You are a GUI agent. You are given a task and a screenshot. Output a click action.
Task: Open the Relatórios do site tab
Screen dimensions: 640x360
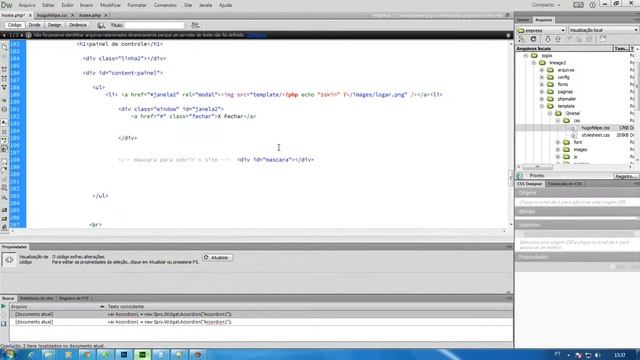(36, 298)
